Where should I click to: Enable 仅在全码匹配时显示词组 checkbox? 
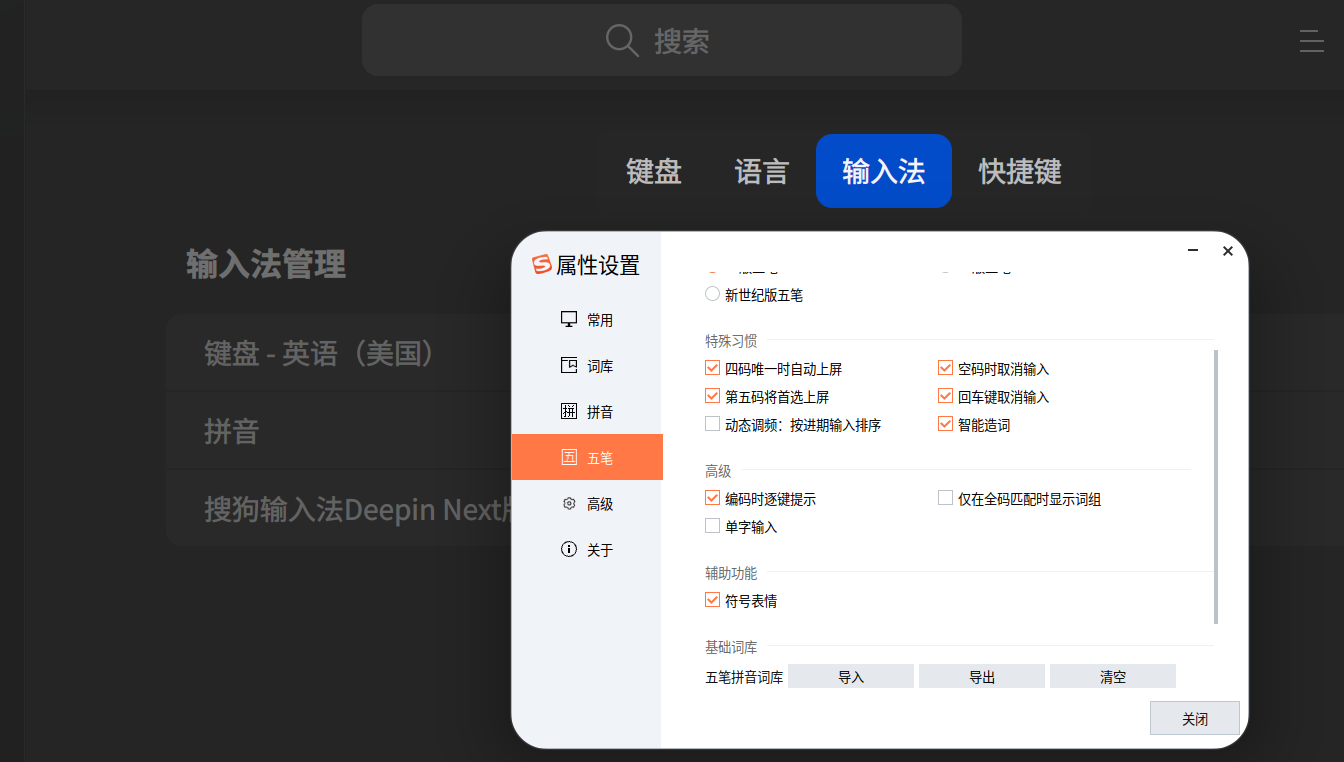tap(945, 499)
